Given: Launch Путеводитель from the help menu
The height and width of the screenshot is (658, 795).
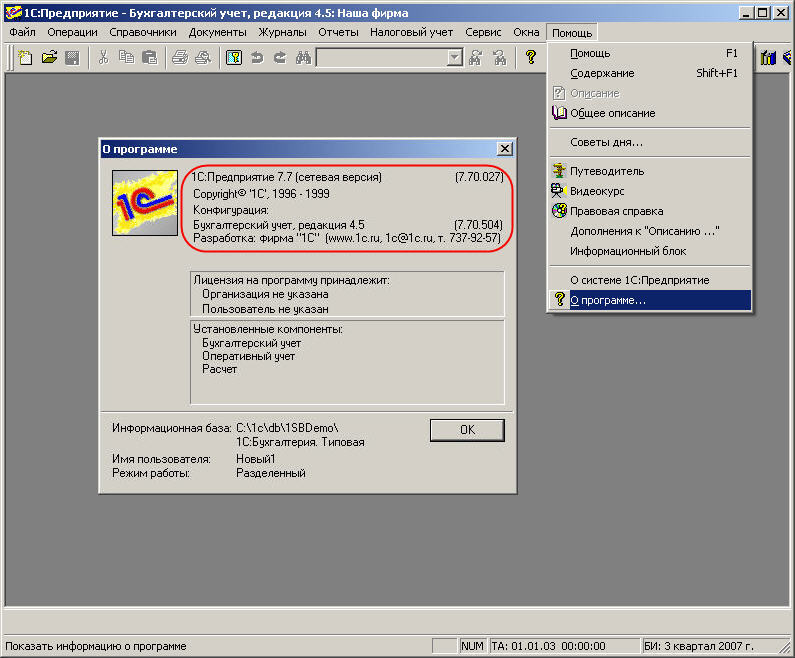Looking at the screenshot, I should click(x=650, y=171).
